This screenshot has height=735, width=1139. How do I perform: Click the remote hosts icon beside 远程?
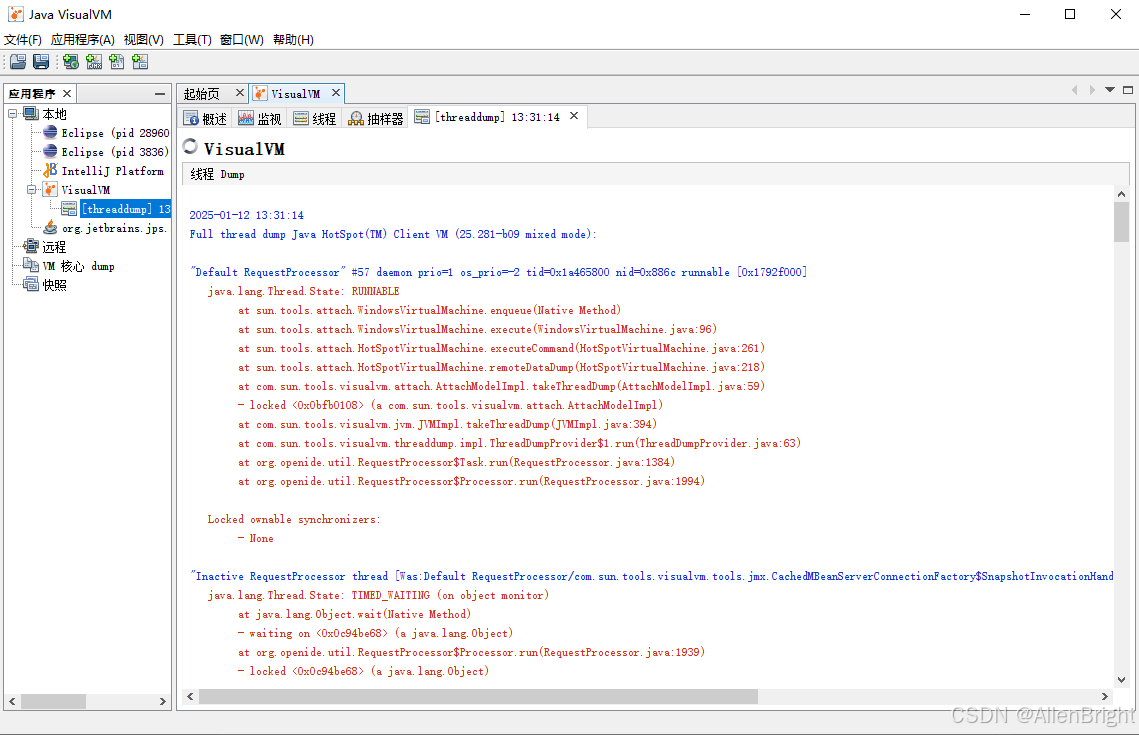[31, 246]
